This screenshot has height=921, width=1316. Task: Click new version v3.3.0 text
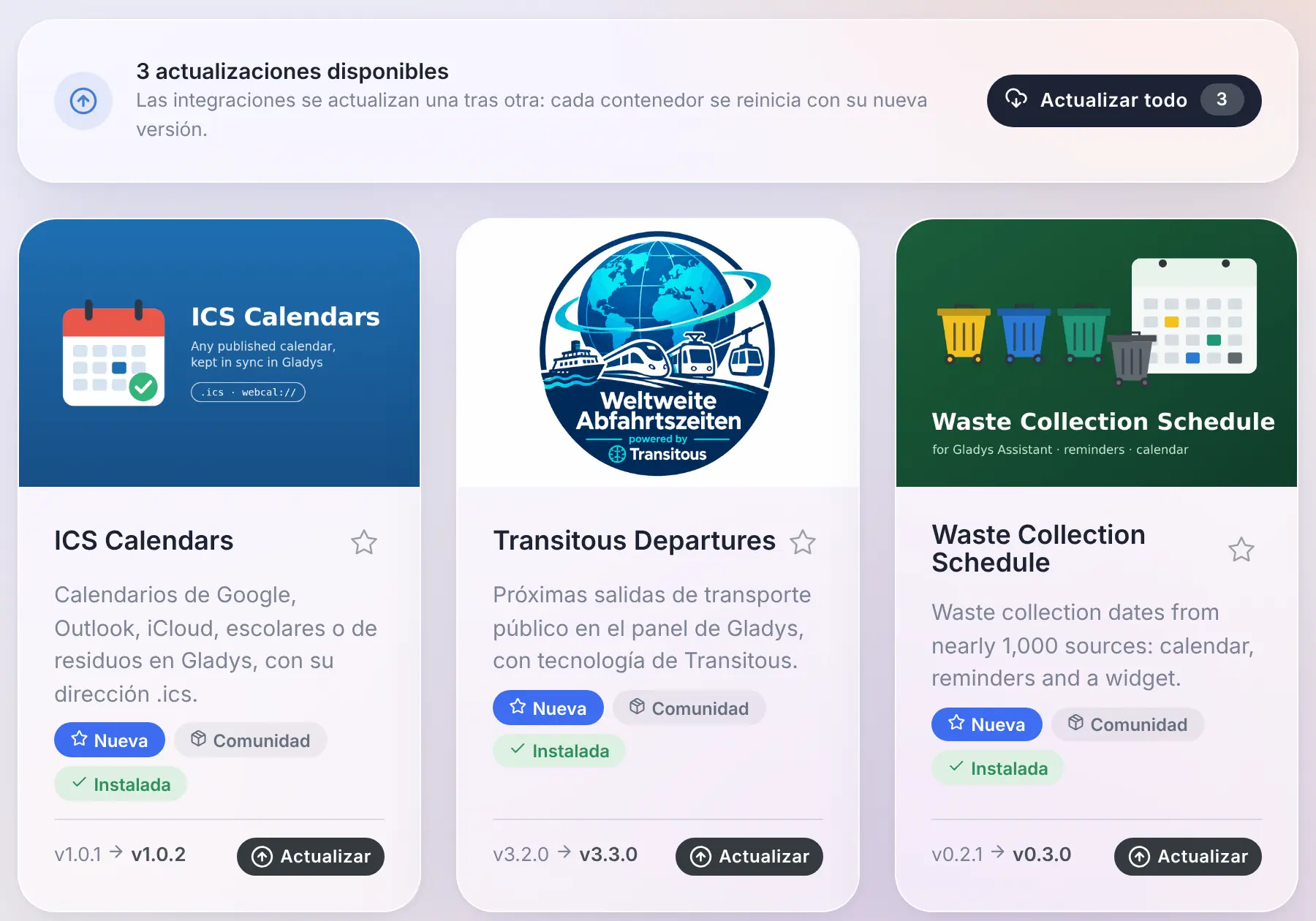point(608,854)
